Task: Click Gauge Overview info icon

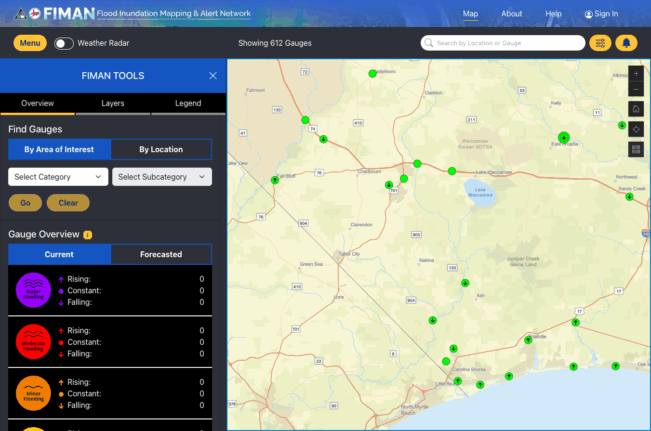Action: [x=88, y=235]
